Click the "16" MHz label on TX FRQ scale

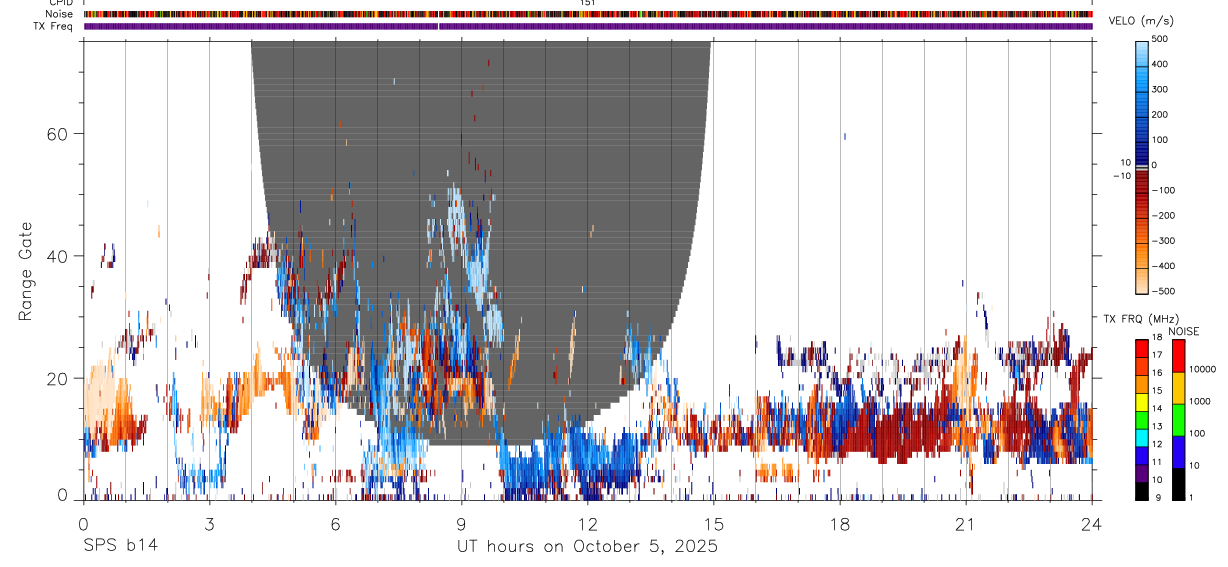pyautogui.click(x=1157, y=373)
